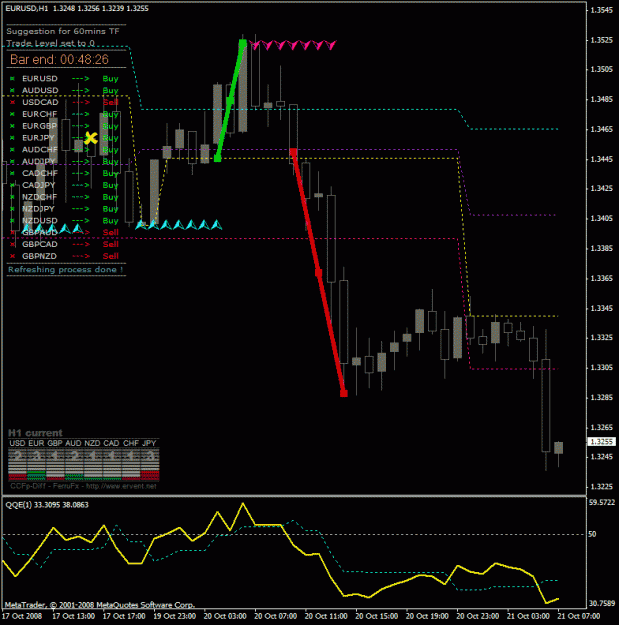This screenshot has height=625, width=619.
Task: Click the 1.3545 price axis label
Action: click(x=601, y=10)
